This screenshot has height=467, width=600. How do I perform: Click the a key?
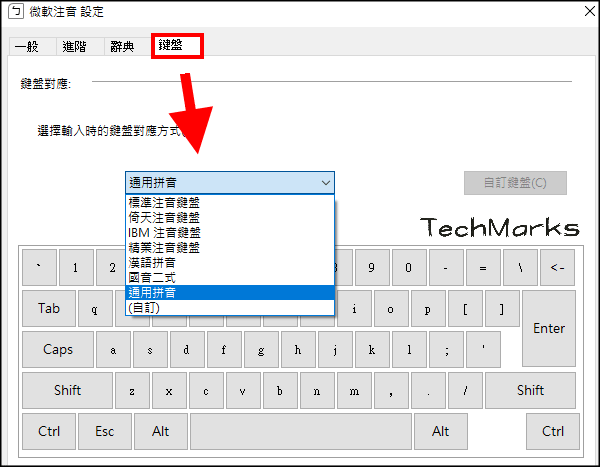(113, 349)
